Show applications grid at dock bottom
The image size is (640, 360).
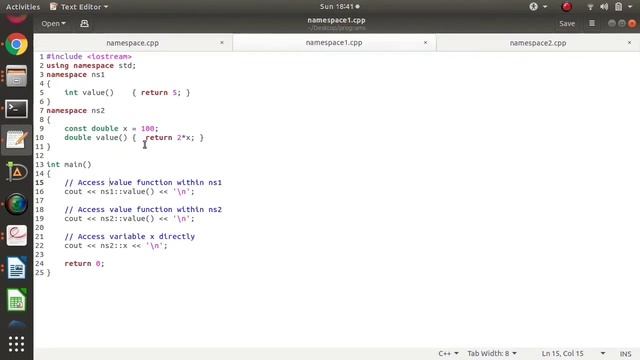pos(16,344)
